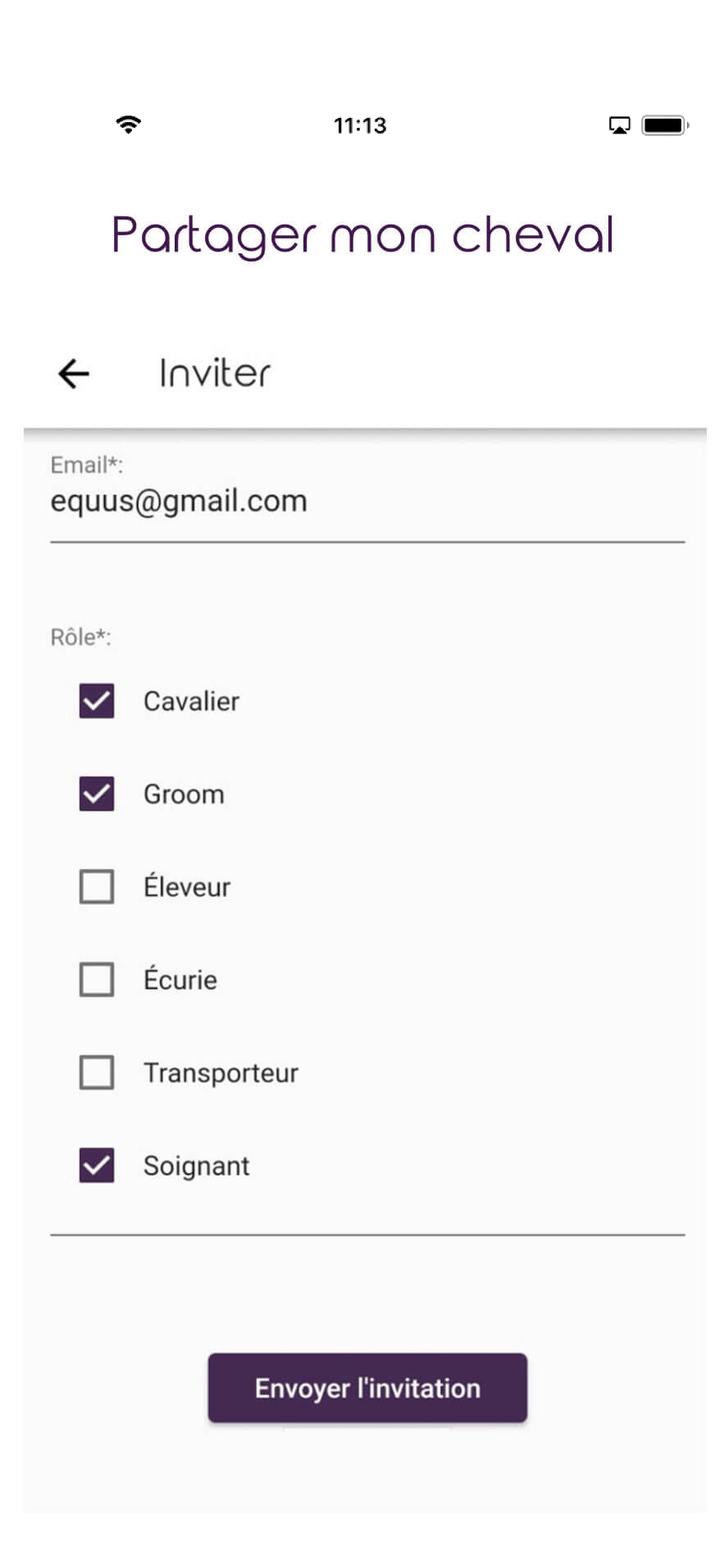Click the Éleveur label text
This screenshot has height=1568, width=724.
pos(187,885)
